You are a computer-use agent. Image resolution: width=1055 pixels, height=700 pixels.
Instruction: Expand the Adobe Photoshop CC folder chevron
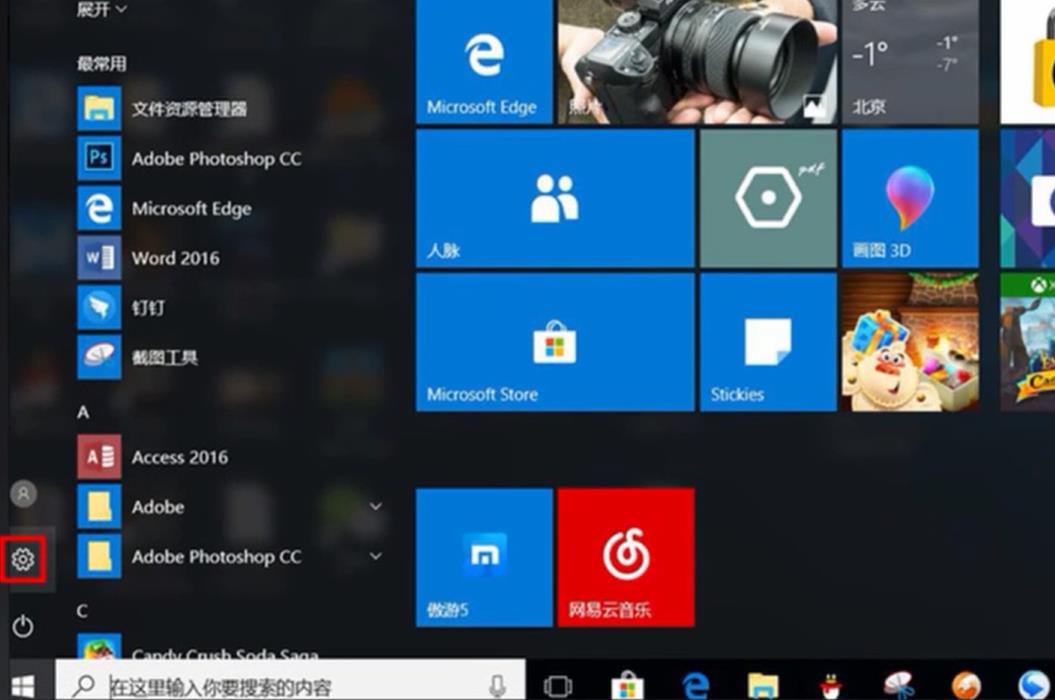click(x=376, y=556)
